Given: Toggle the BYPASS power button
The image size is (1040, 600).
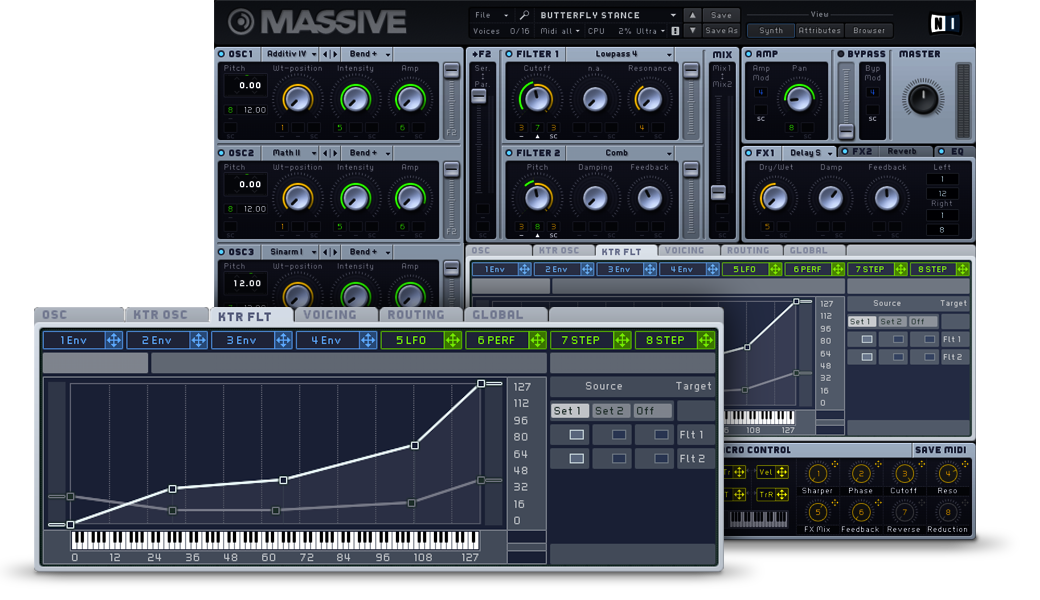Looking at the screenshot, I should 841,54.
